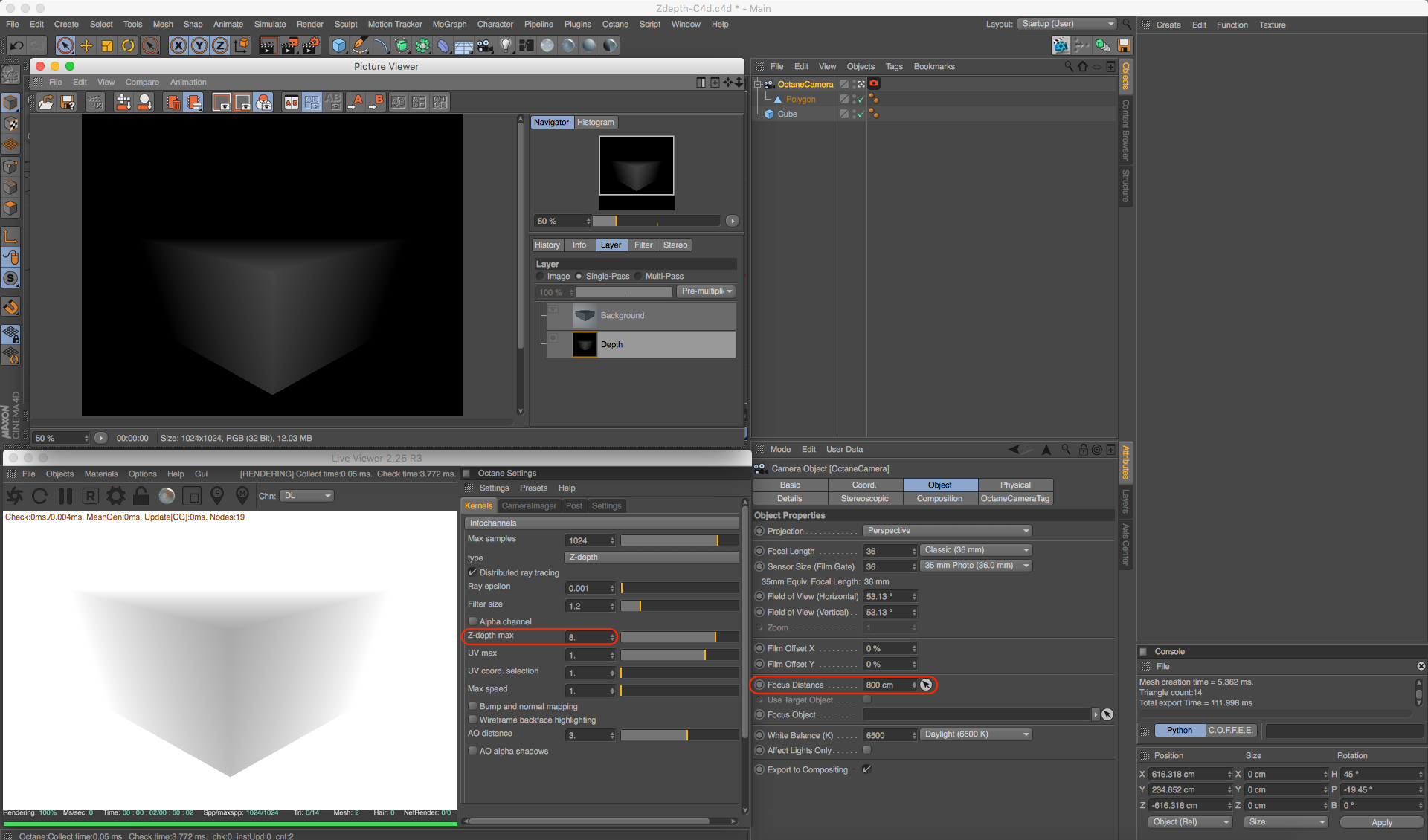This screenshot has width=1428, height=840.
Task: Click the Apply button in coordinates panel
Action: click(1381, 822)
